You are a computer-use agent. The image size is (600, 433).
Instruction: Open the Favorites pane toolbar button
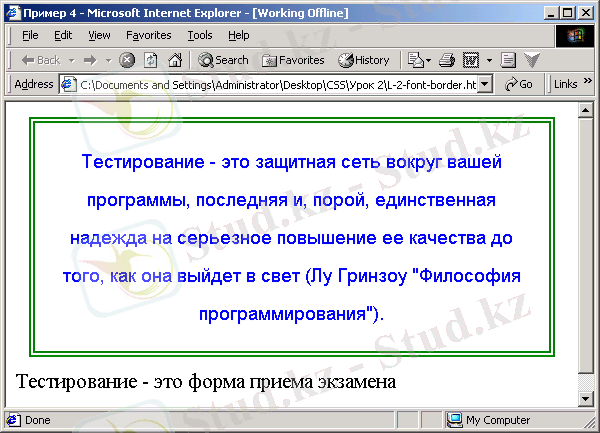click(293, 60)
